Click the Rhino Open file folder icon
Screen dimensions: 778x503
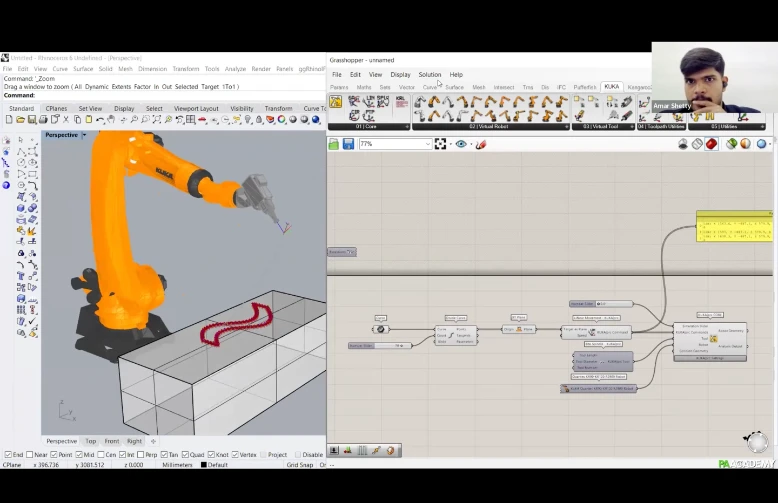[x=22, y=120]
